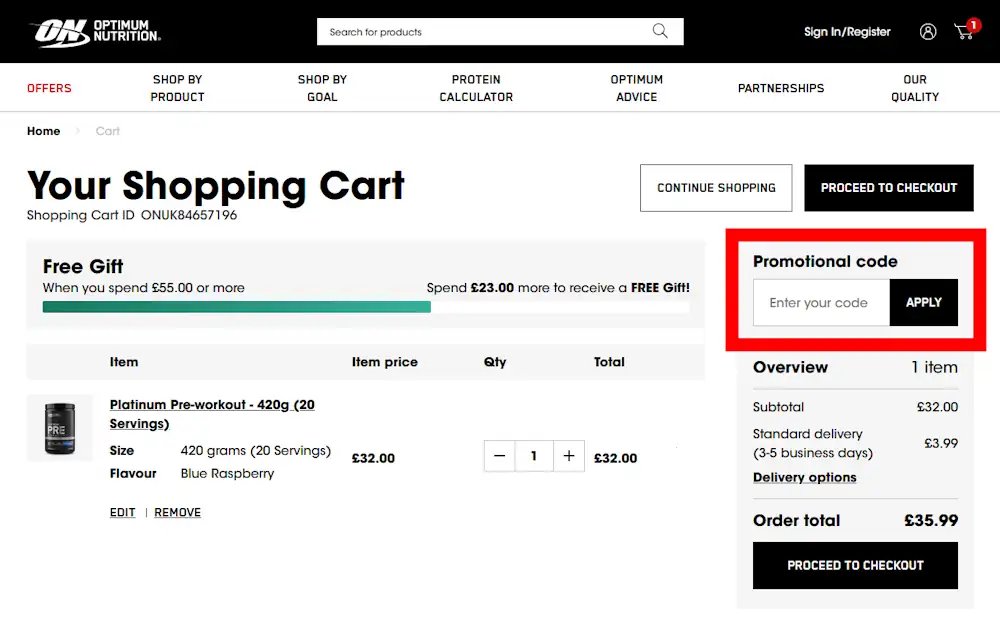Apply the promotional code

[x=923, y=302]
